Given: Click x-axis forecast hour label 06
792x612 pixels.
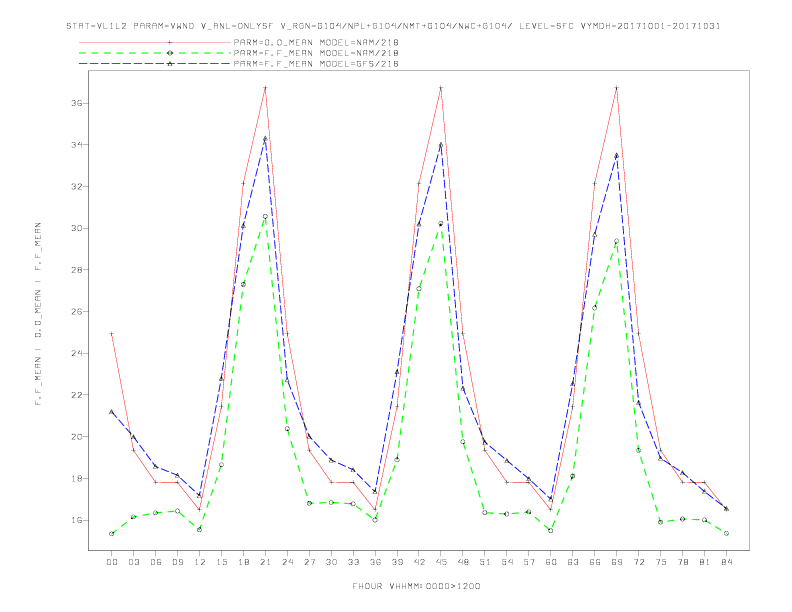Looking at the screenshot, I should pyautogui.click(x=156, y=562).
